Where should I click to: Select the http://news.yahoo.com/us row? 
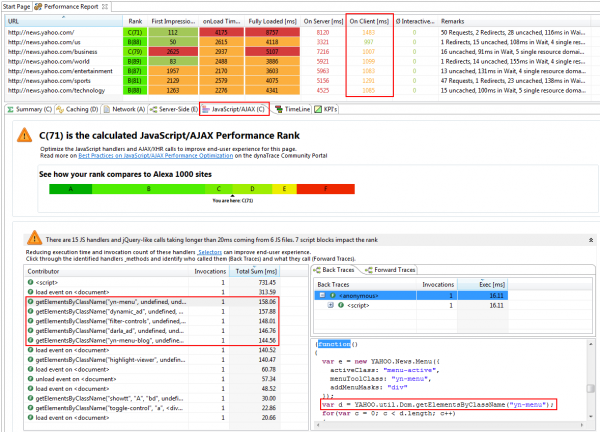298,42
